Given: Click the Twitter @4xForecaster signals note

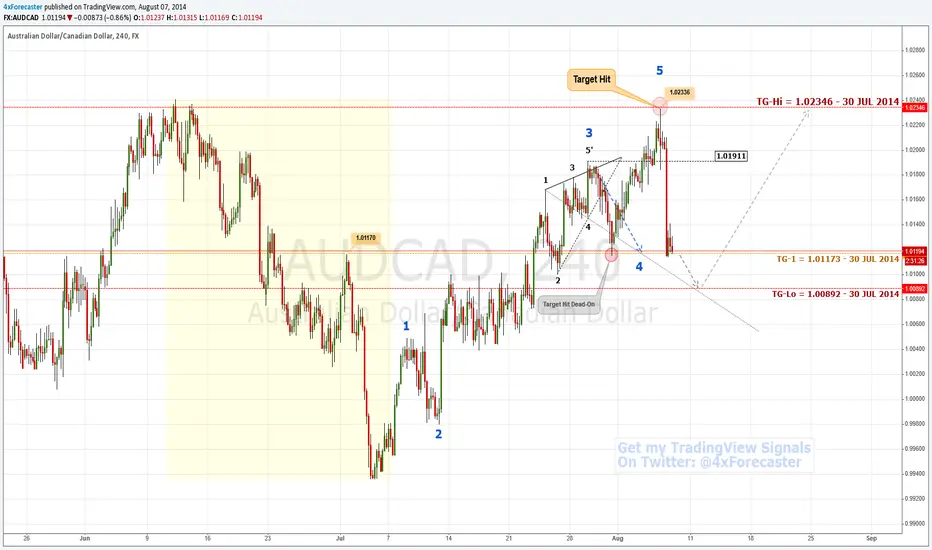Looking at the screenshot, I should point(714,455).
